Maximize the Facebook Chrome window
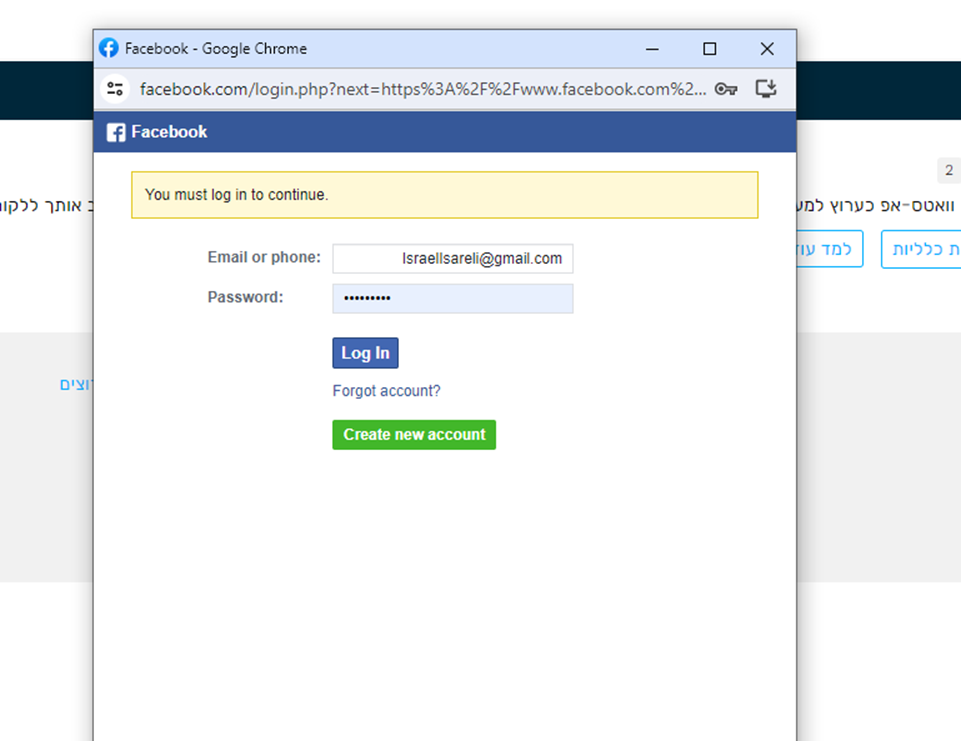The image size is (961, 741). point(710,49)
